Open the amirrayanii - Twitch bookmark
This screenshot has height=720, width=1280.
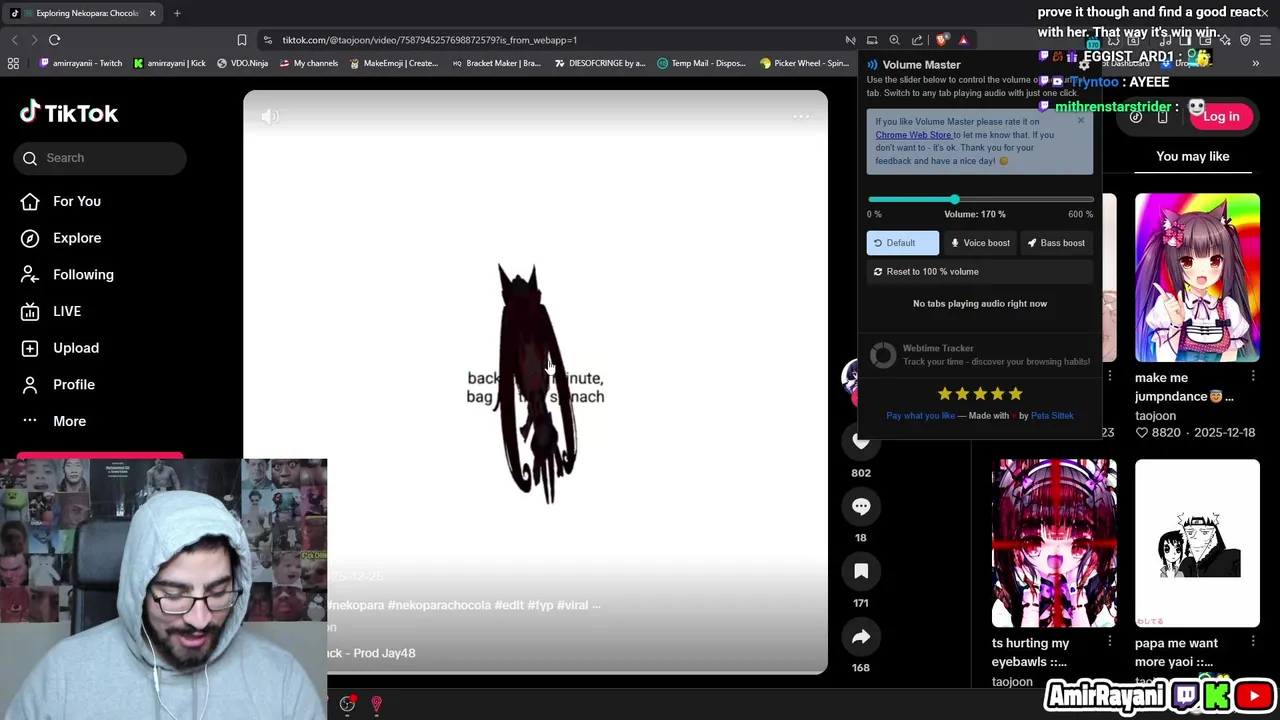click(80, 63)
